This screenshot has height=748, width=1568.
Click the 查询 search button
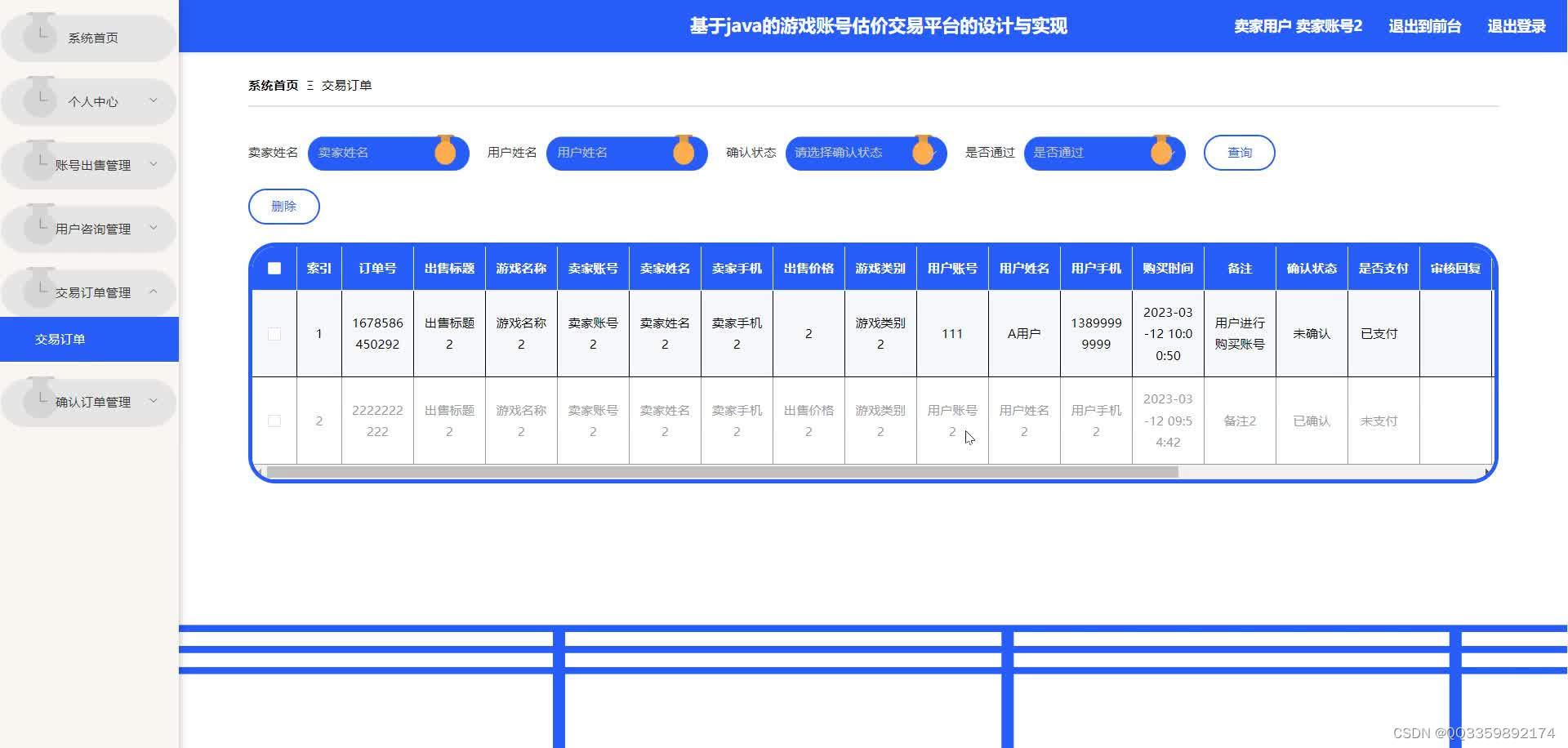click(x=1239, y=153)
